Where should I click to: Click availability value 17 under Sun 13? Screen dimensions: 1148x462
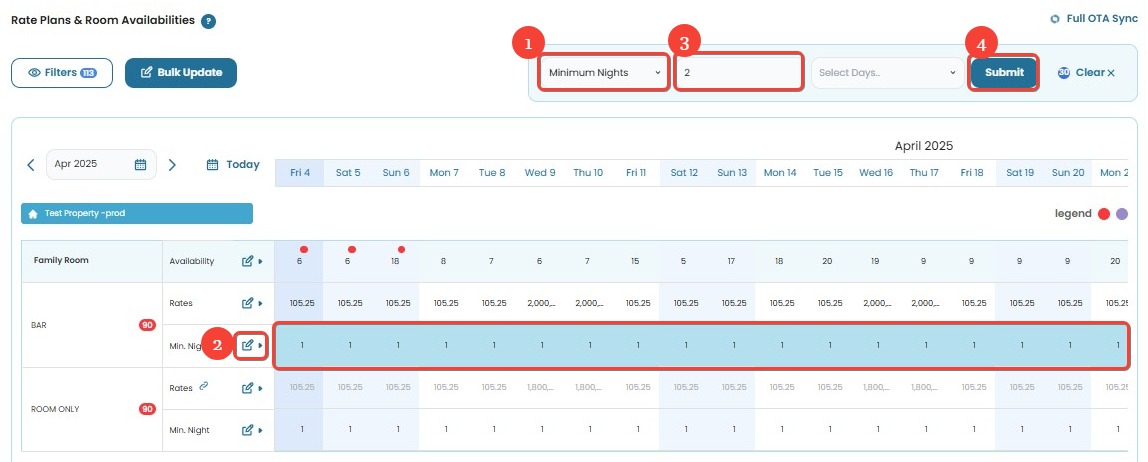click(731, 261)
